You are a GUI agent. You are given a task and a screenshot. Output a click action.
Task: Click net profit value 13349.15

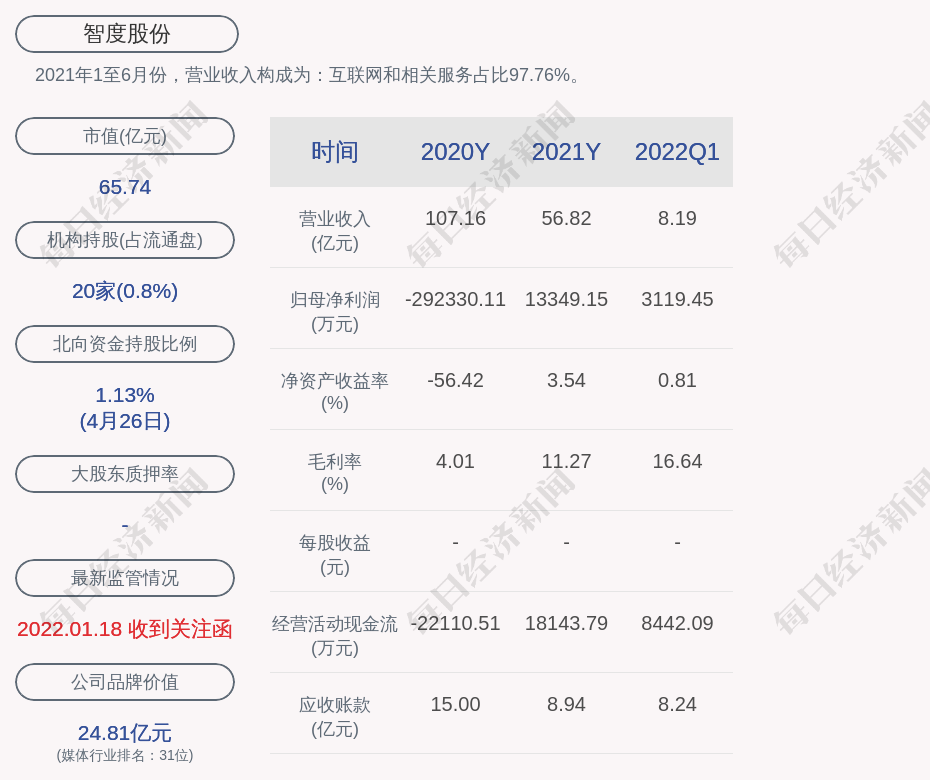(566, 300)
